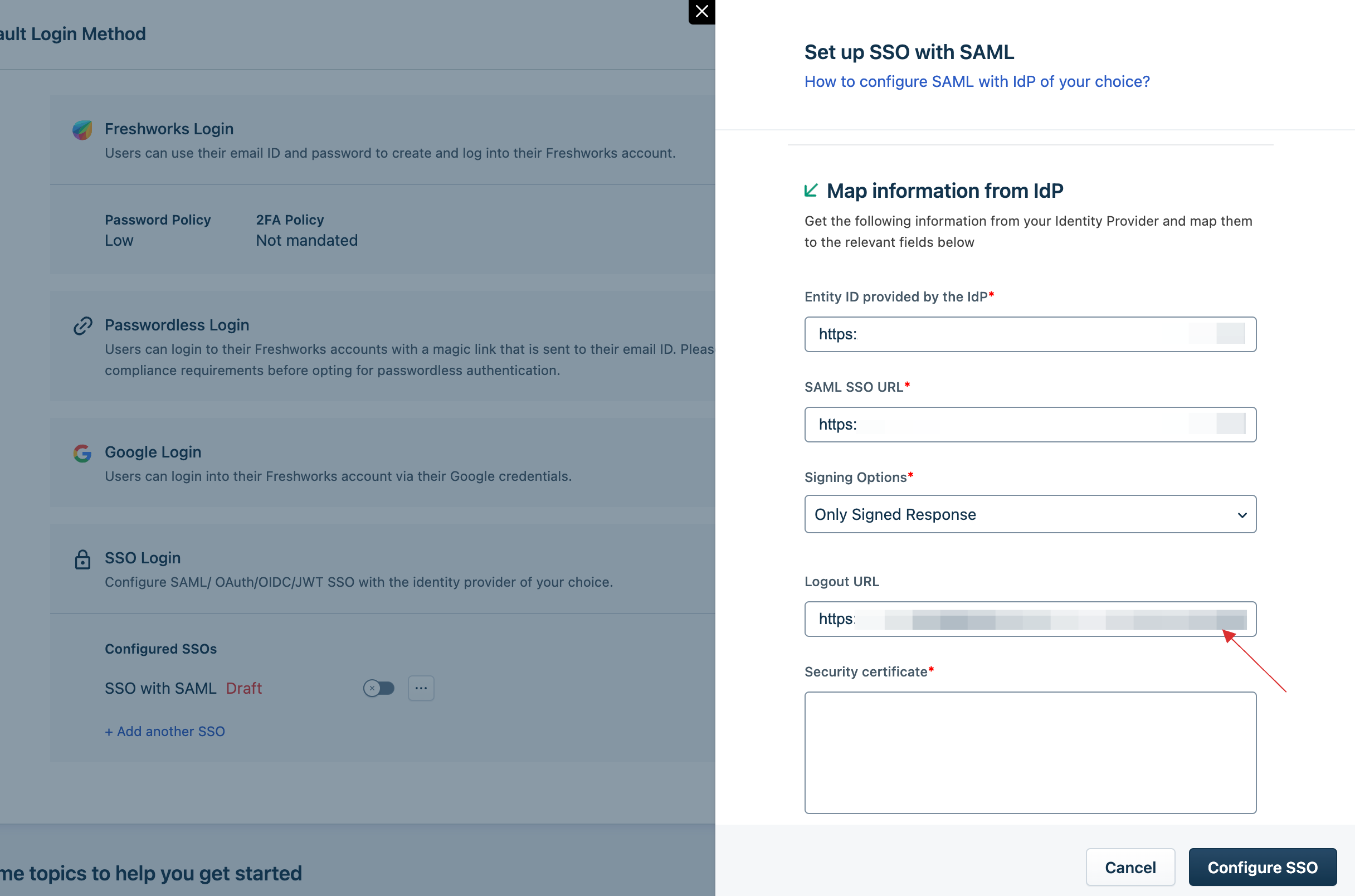Click the three-dot menu next to SSO with SAML

(x=421, y=688)
